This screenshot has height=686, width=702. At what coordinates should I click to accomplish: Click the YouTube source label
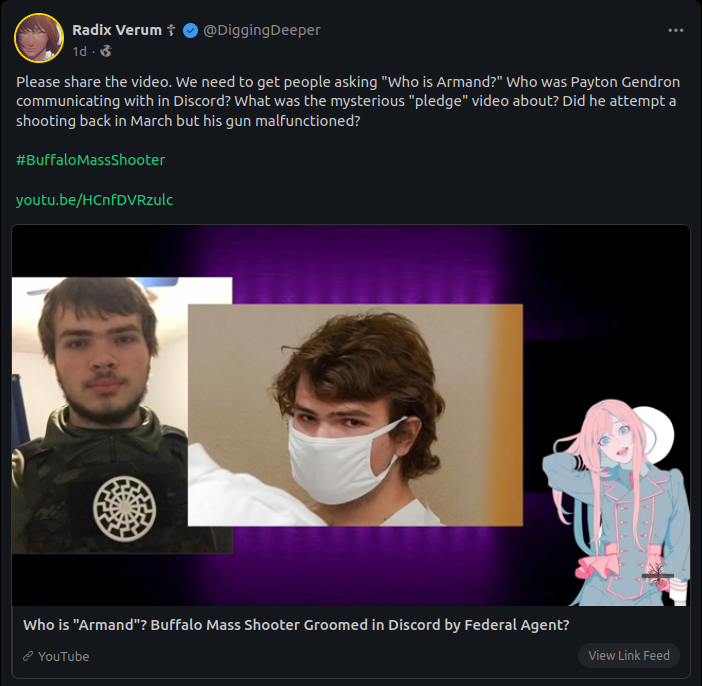point(64,656)
